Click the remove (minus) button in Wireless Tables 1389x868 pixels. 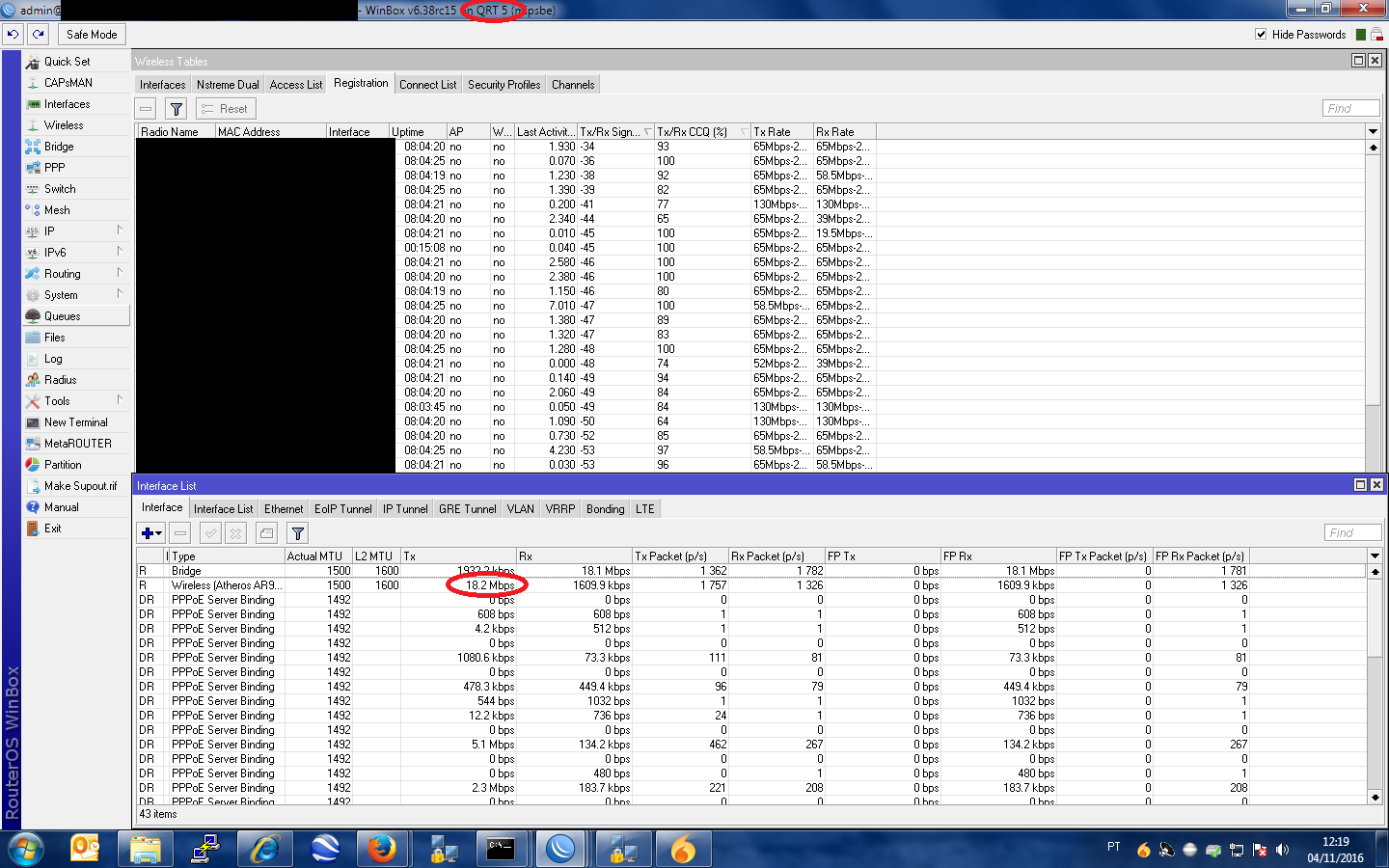146,109
